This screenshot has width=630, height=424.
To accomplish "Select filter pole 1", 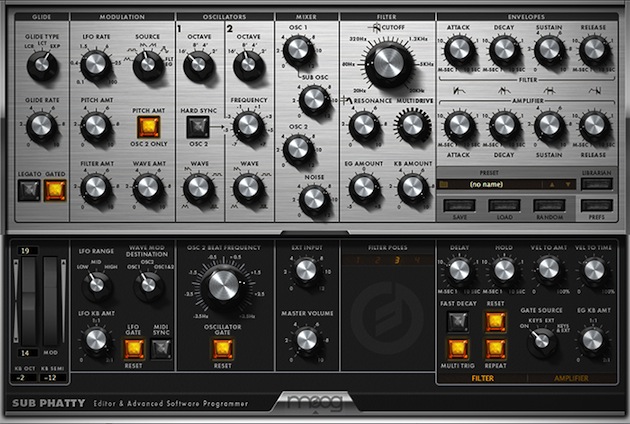I will coord(357,260).
